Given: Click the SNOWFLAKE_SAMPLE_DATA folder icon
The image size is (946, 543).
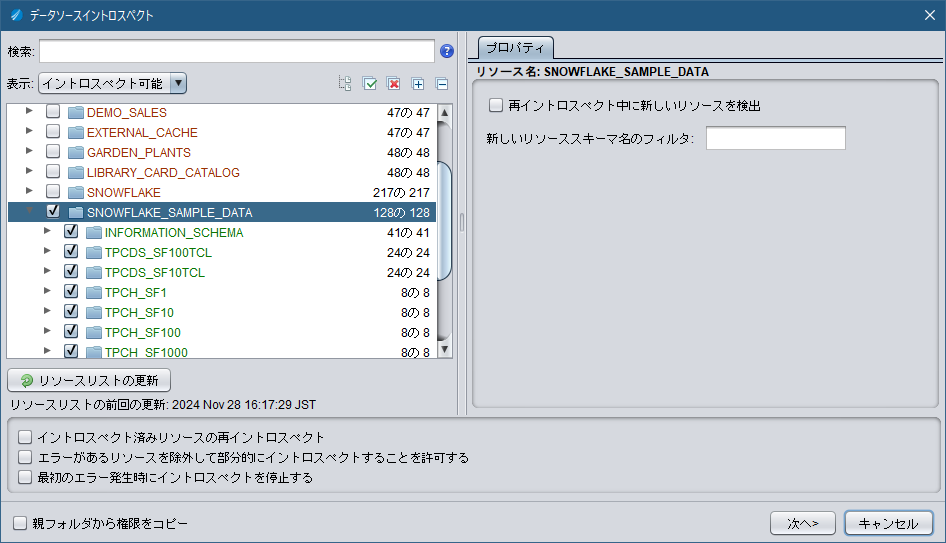Looking at the screenshot, I should (76, 212).
